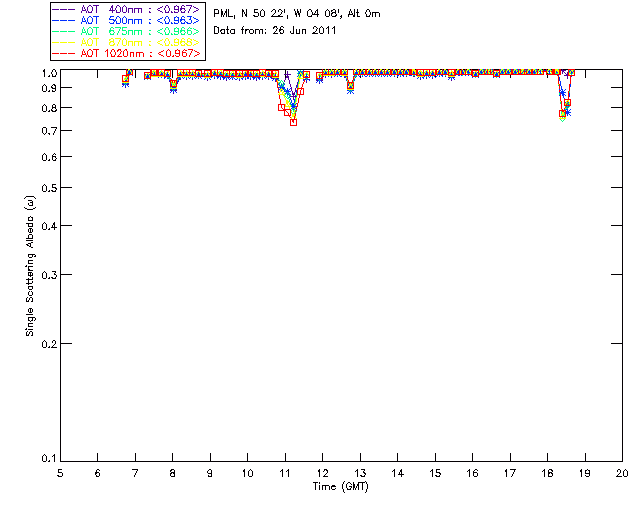Click the x-axis label 7
Image resolution: width=640 pixels, height=512 pixels.
pos(135,474)
